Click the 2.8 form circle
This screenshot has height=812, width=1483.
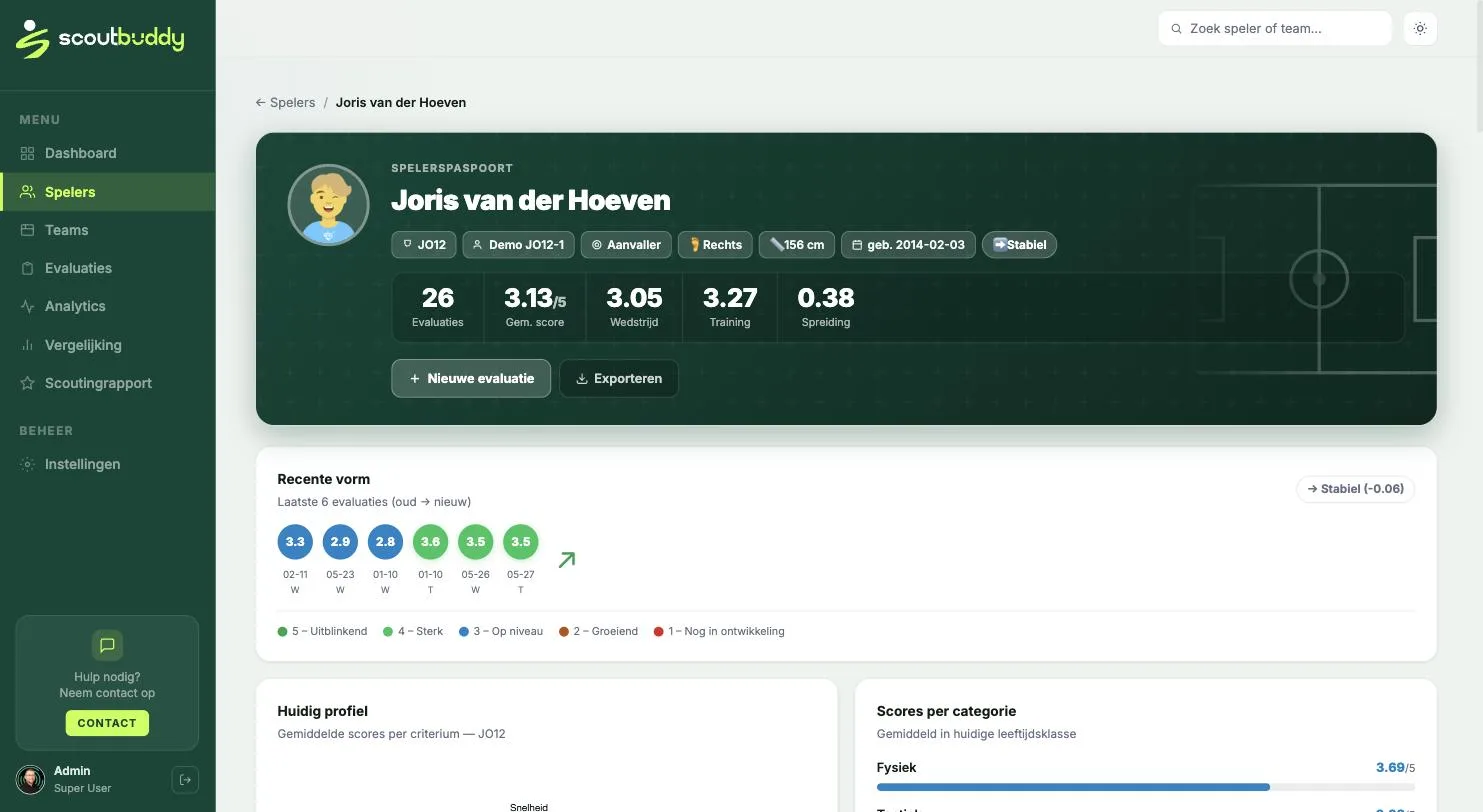(x=385, y=542)
